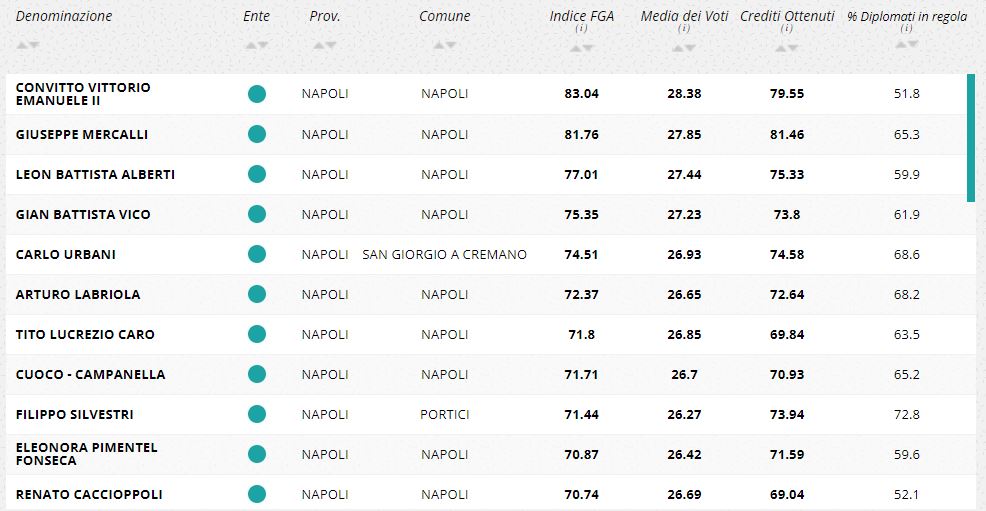Viewport: 986px width, 511px height.
Task: Click the teal Ente circle for Carlo Urbani
Action: click(257, 254)
